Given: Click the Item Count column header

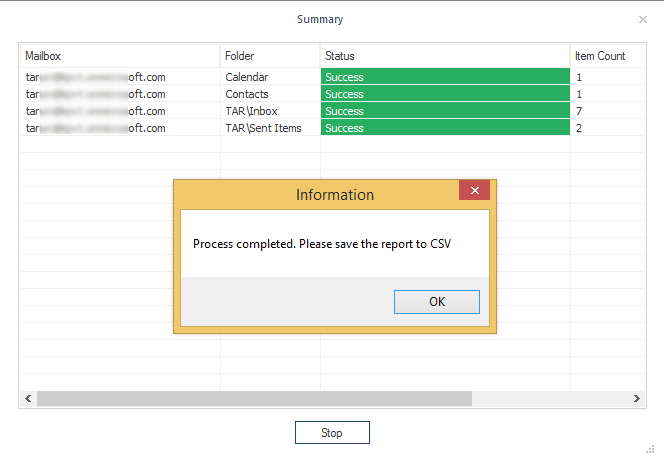Looking at the screenshot, I should coord(608,56).
